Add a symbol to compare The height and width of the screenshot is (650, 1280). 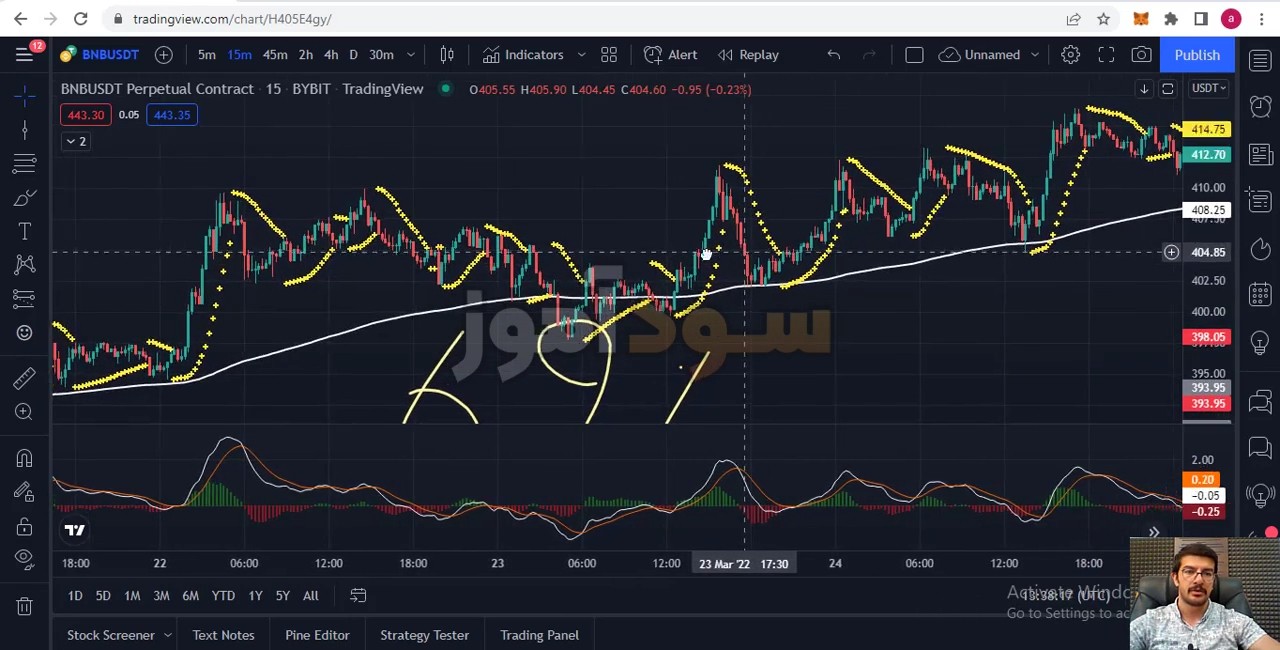tap(163, 55)
